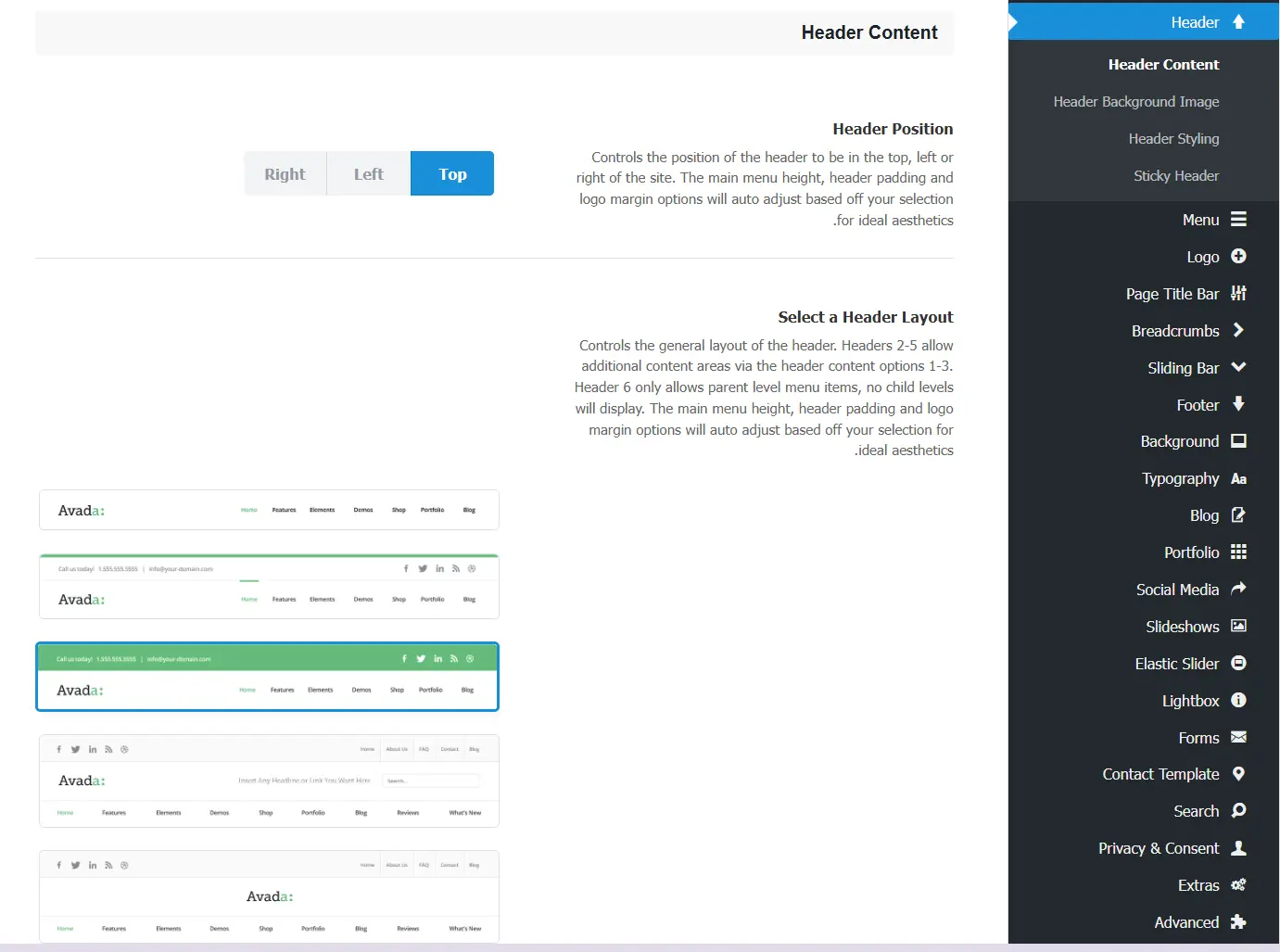This screenshot has width=1280, height=952.
Task: Click the Sliding Bar down-chevron icon
Action: (1238, 367)
